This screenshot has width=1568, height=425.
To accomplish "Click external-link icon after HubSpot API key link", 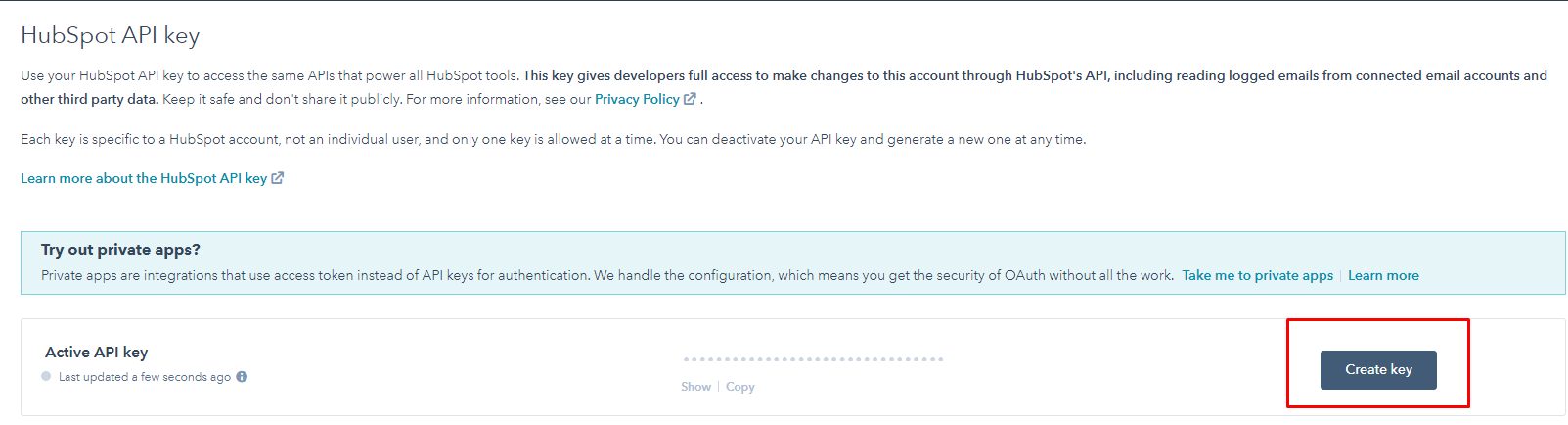I will (x=278, y=178).
